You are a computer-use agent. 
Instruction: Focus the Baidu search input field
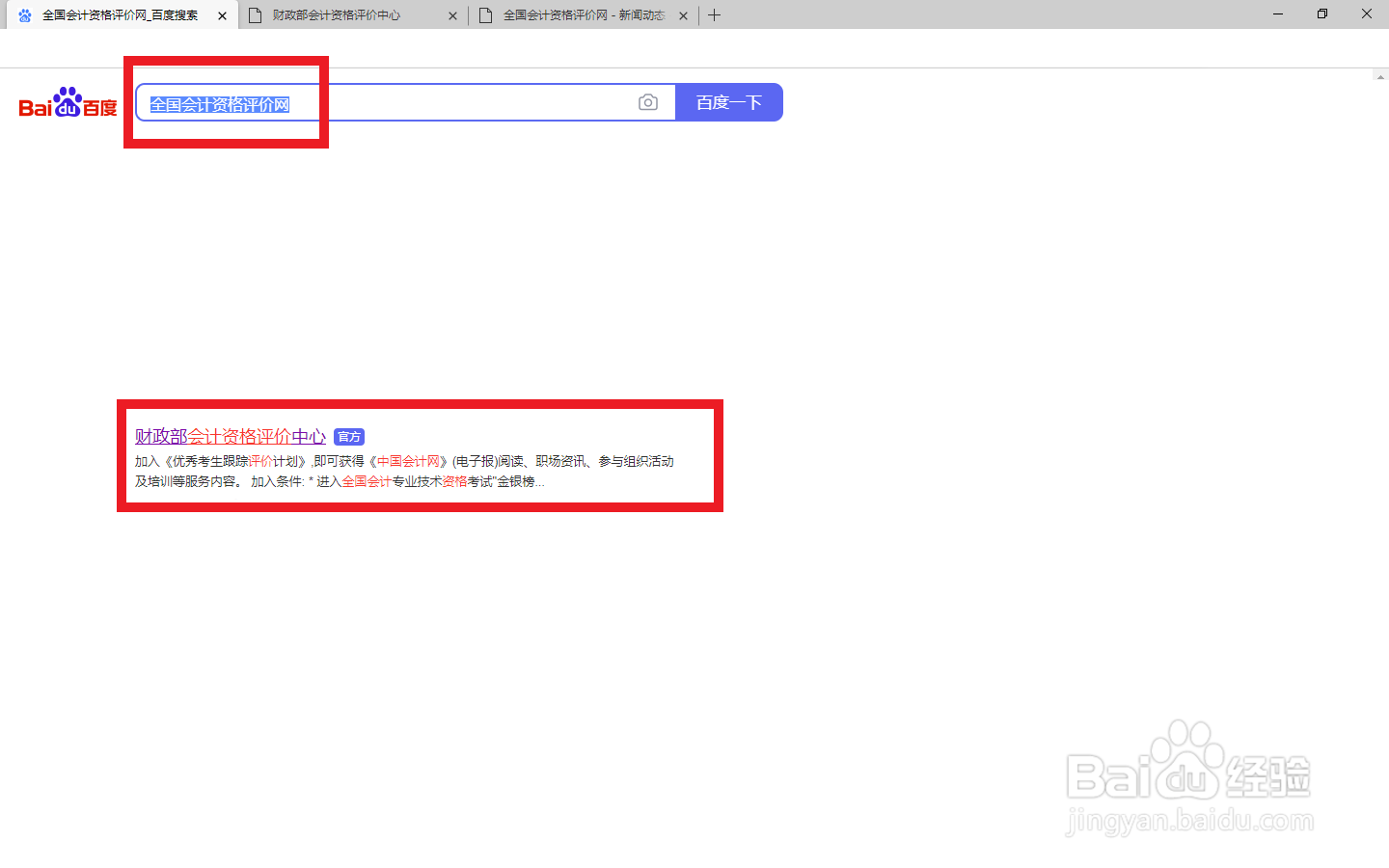pos(405,102)
